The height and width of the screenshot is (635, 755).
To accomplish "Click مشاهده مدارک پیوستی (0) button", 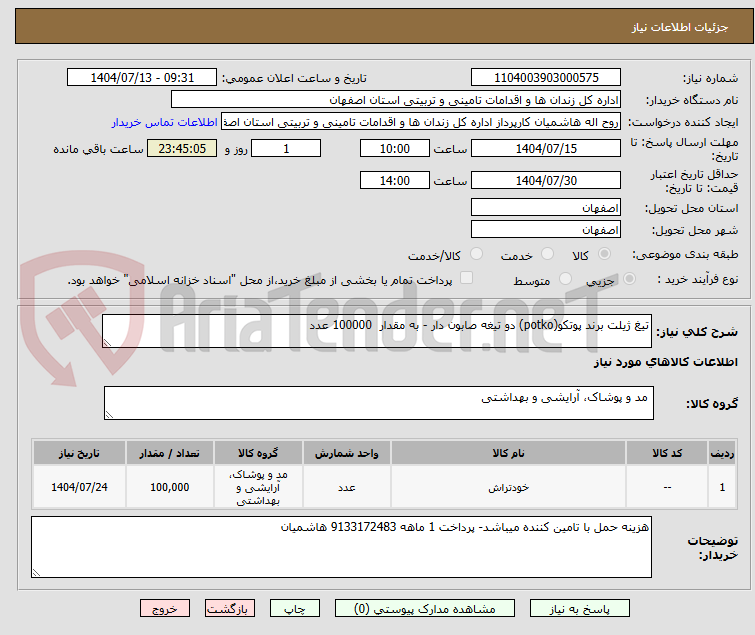I will click(425, 609).
